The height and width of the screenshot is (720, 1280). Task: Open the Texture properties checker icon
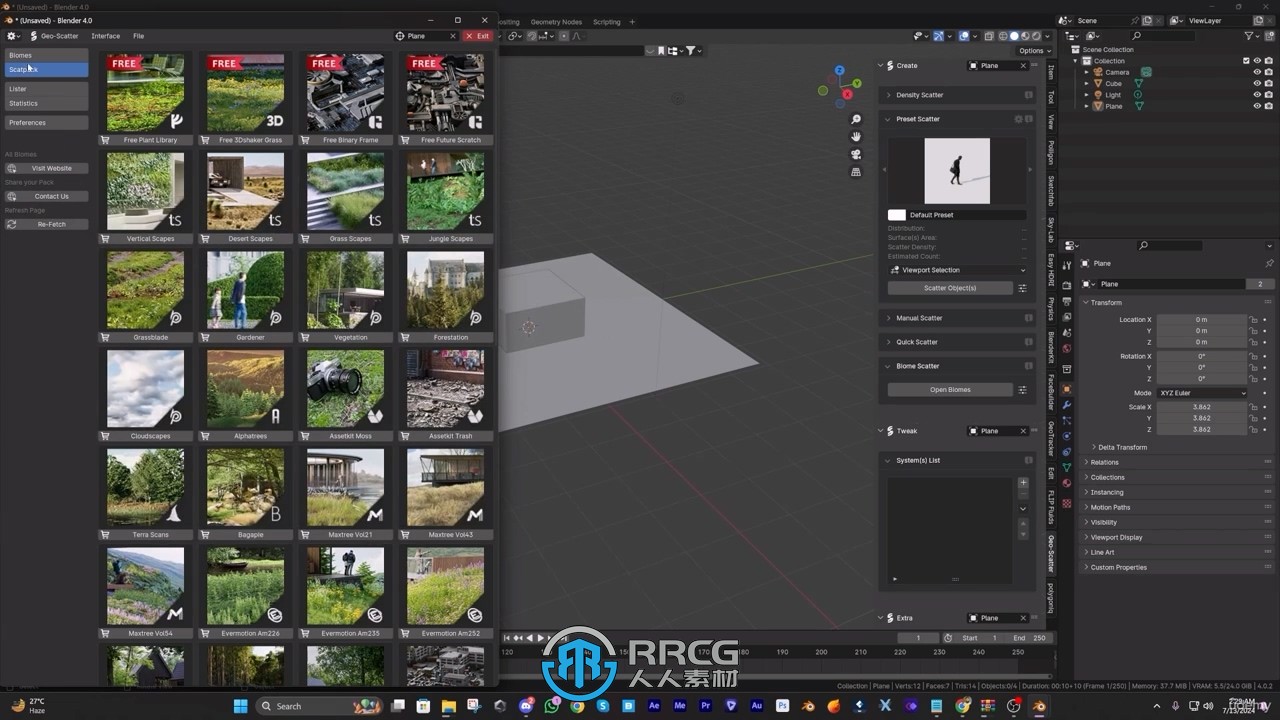tap(1067, 503)
